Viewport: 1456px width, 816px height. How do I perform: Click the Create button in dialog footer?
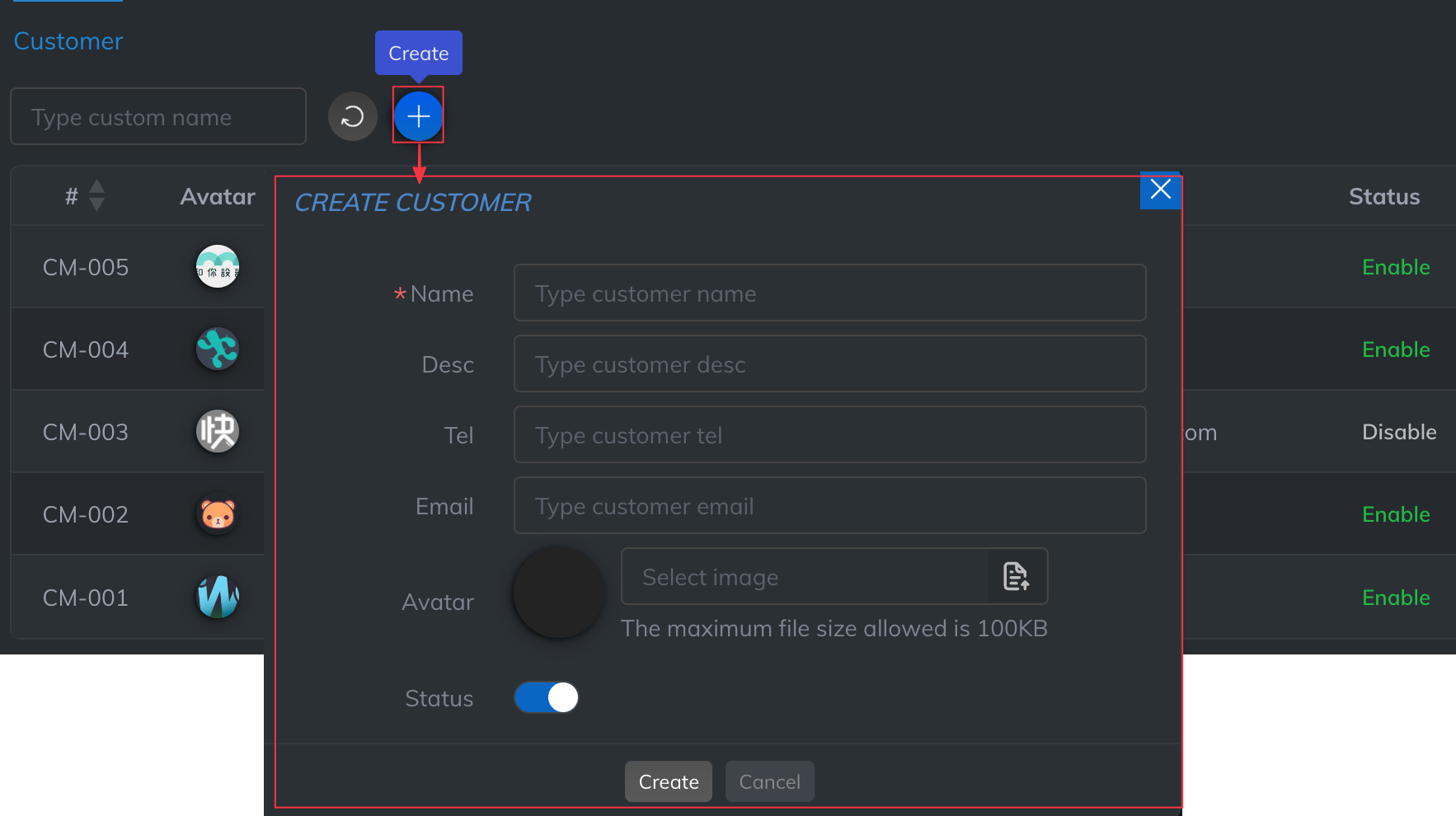[x=668, y=781]
